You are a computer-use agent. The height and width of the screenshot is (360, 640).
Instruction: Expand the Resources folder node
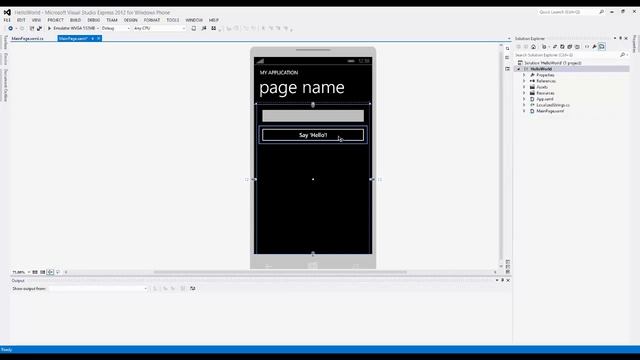pos(524,93)
